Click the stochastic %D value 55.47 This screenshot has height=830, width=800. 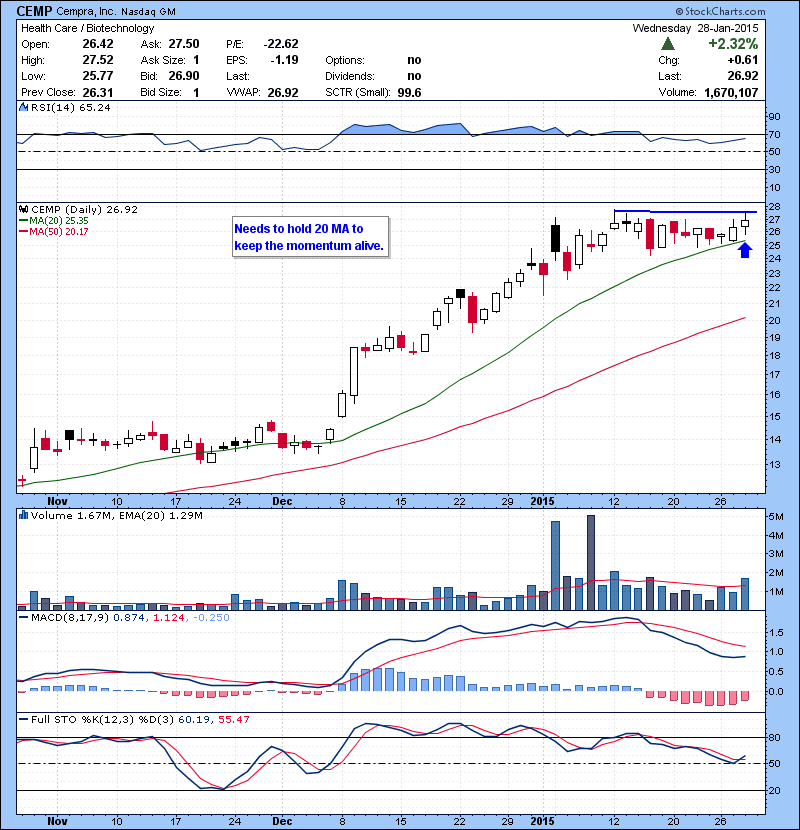[x=233, y=719]
